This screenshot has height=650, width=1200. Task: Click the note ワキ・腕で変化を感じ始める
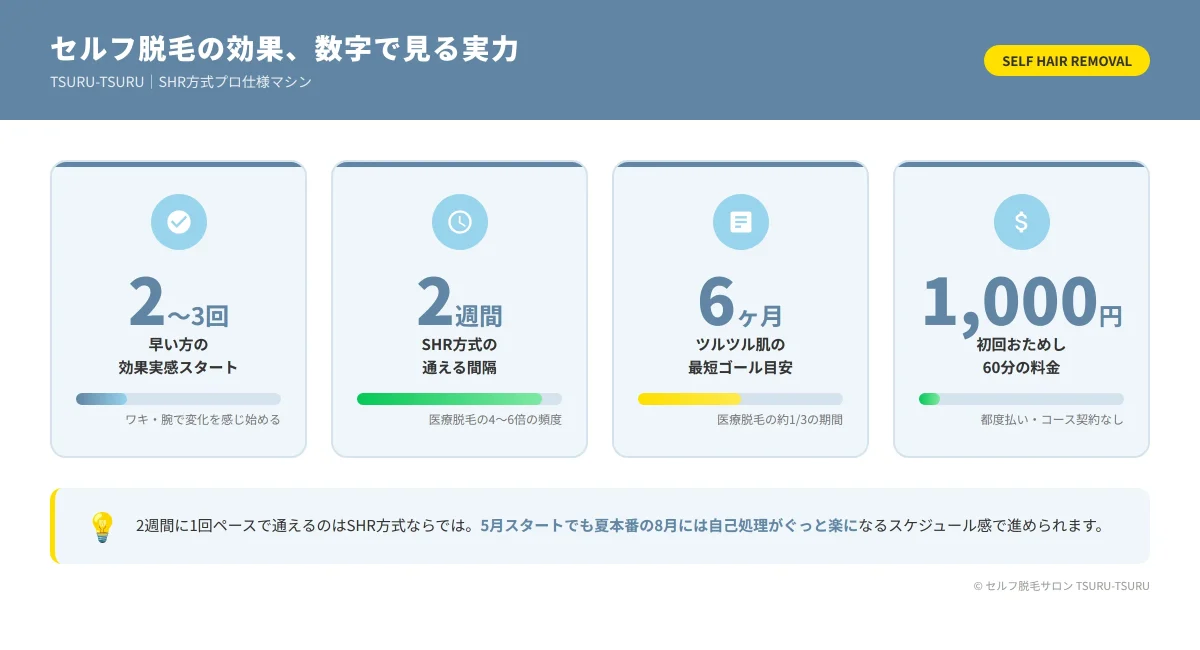point(203,420)
